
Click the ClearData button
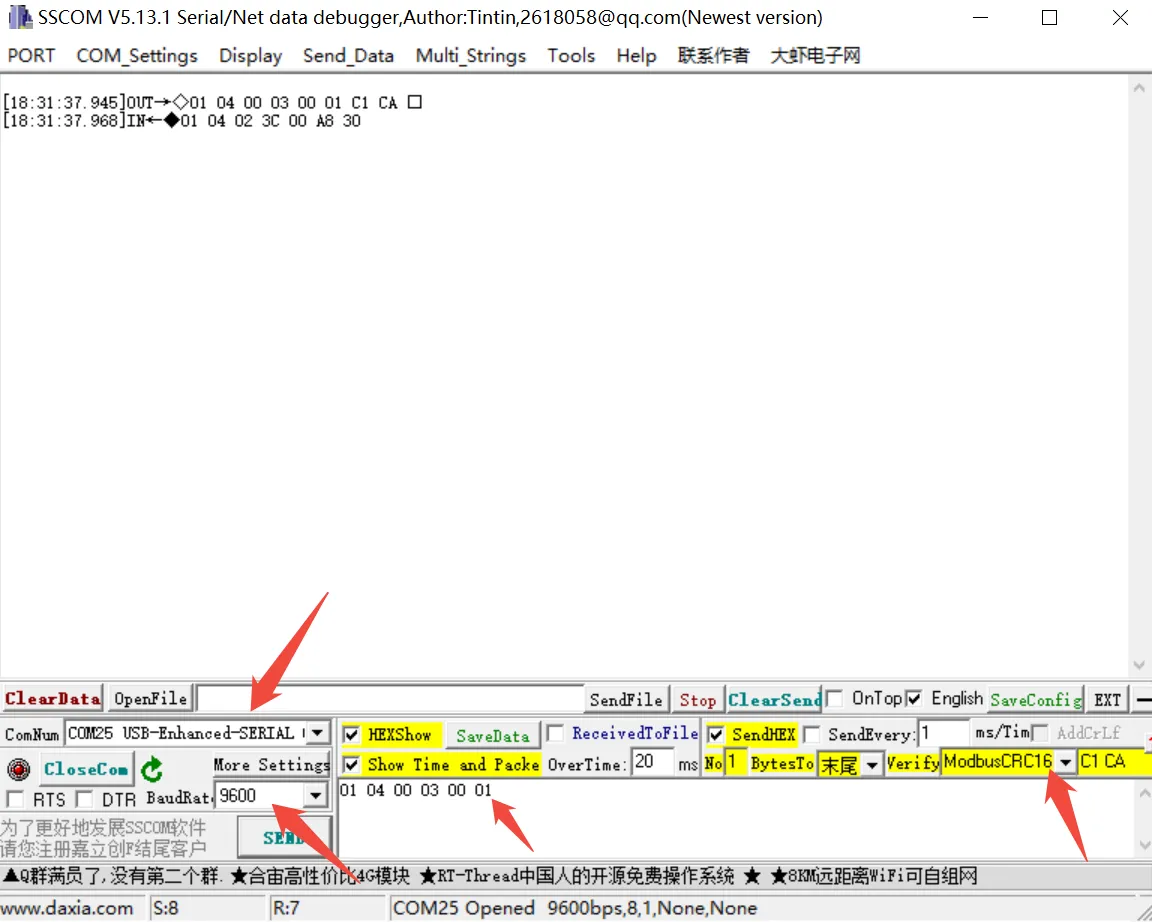[52, 699]
